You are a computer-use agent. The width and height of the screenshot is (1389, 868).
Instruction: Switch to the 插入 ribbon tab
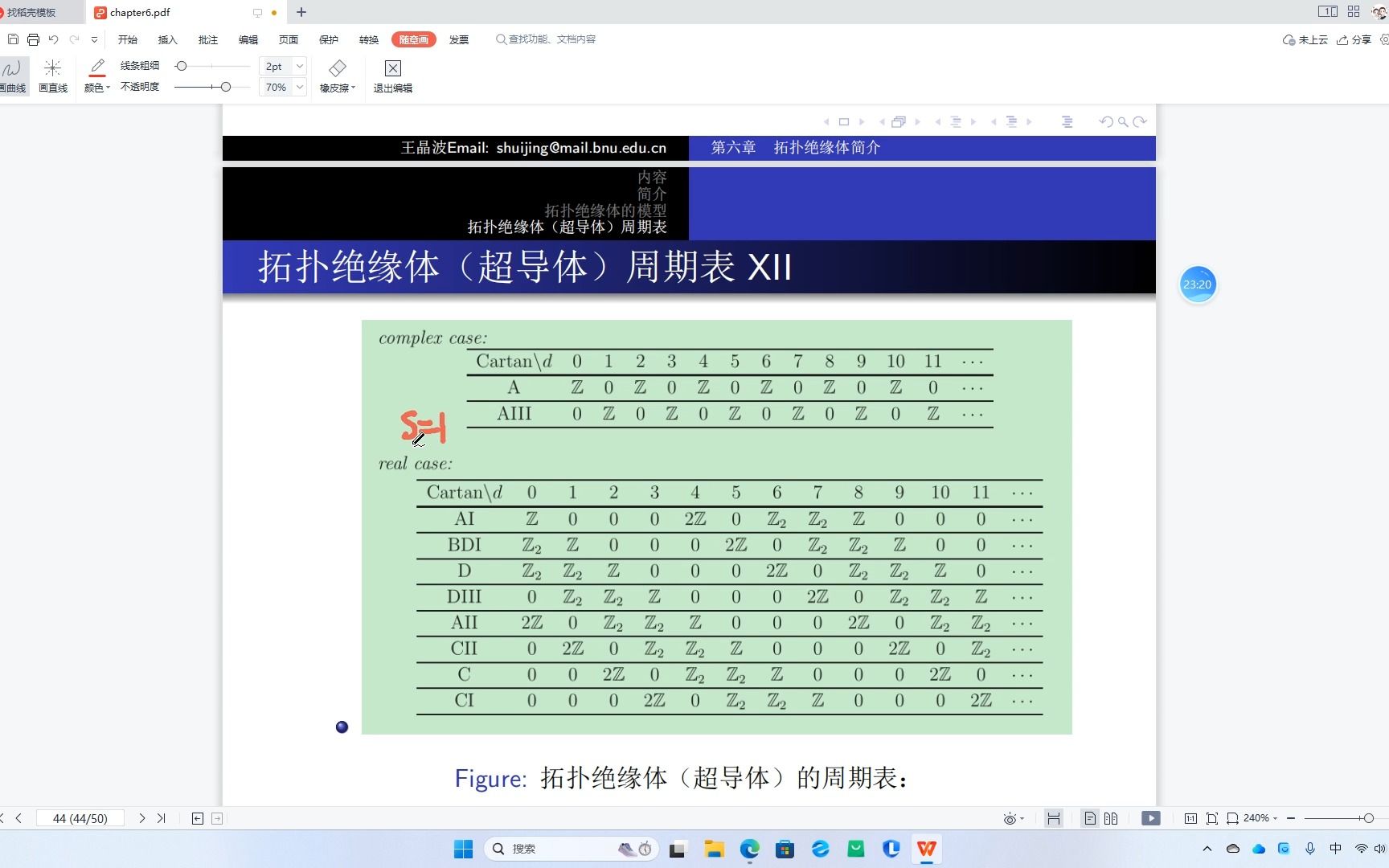tap(167, 39)
